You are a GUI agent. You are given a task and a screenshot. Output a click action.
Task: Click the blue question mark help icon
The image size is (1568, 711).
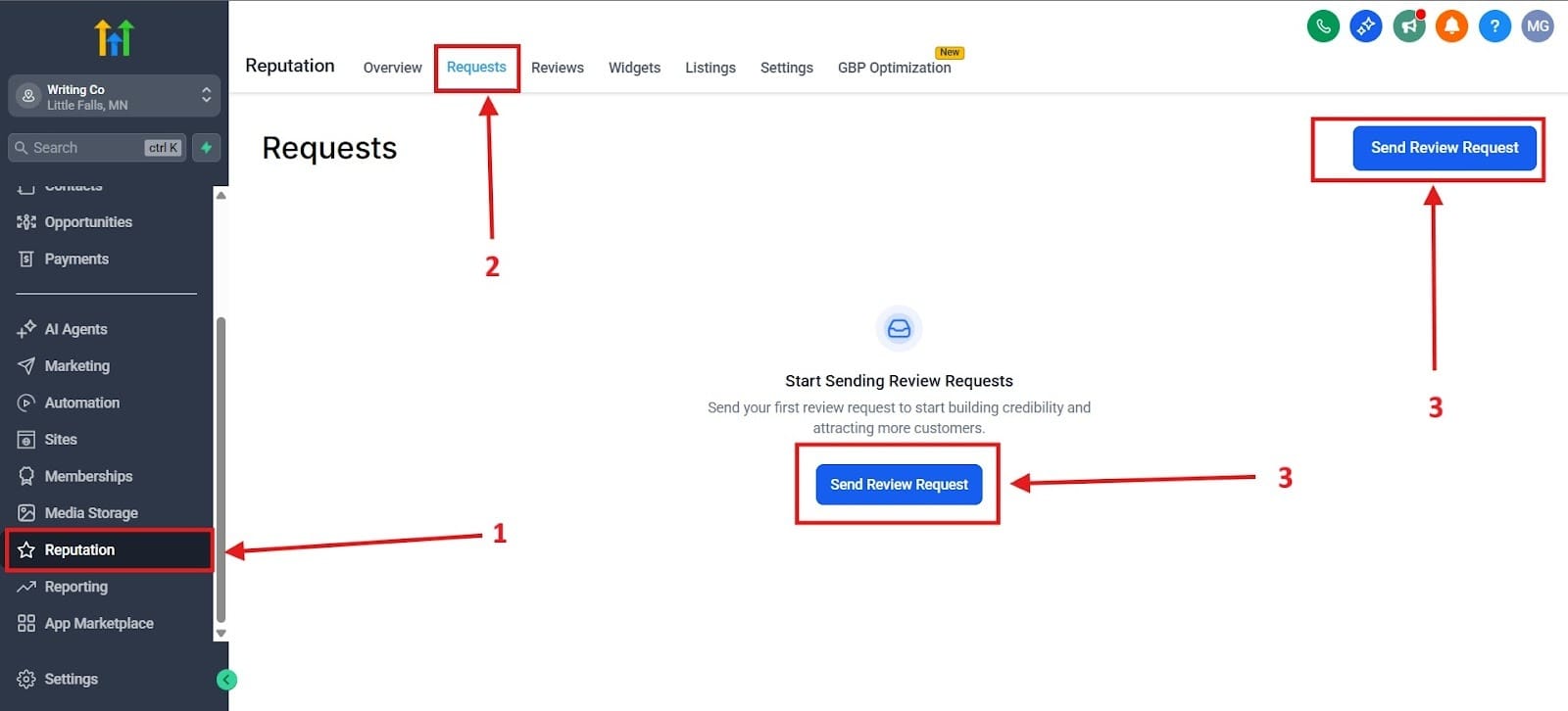(1494, 26)
